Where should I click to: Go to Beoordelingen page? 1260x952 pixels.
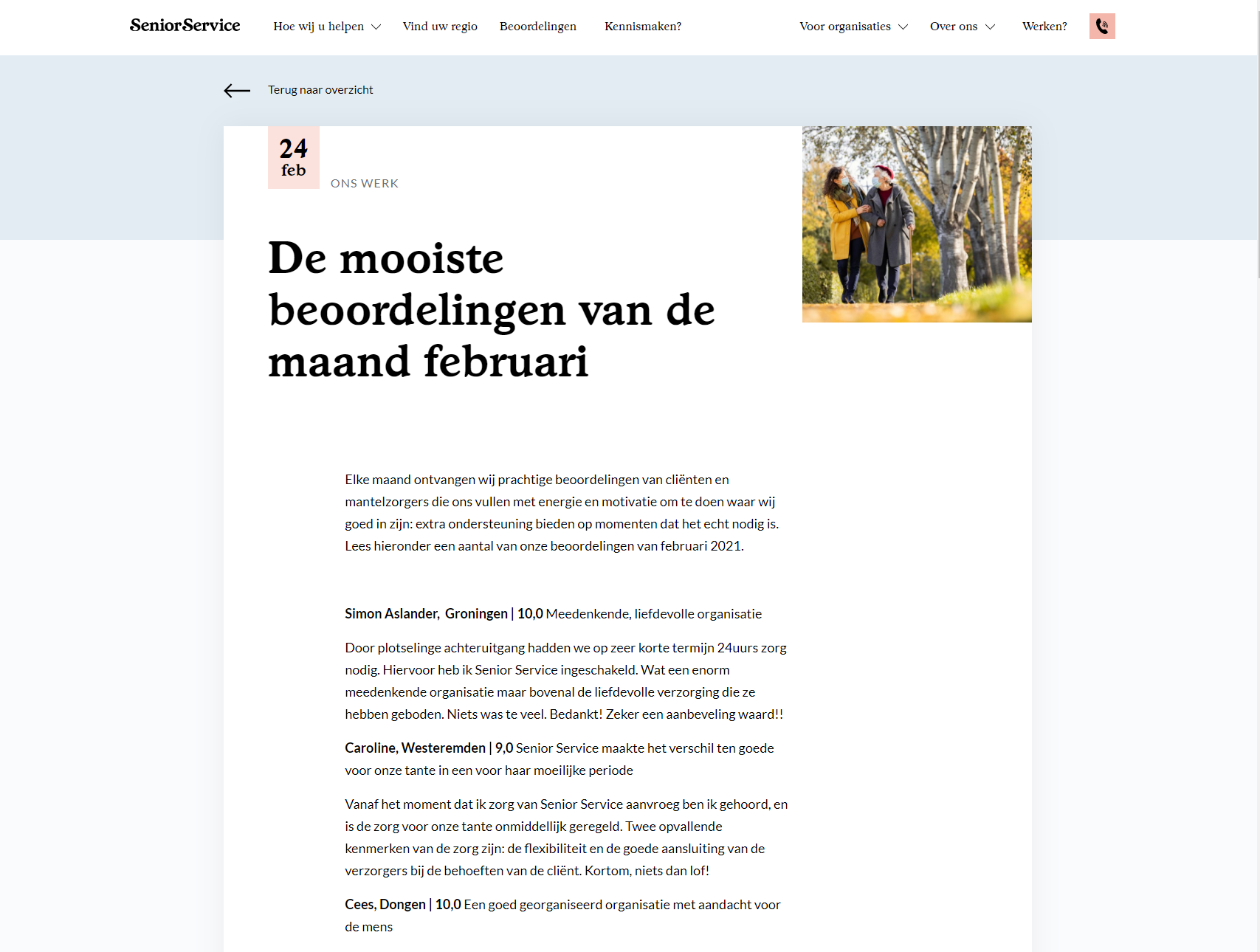(x=538, y=27)
